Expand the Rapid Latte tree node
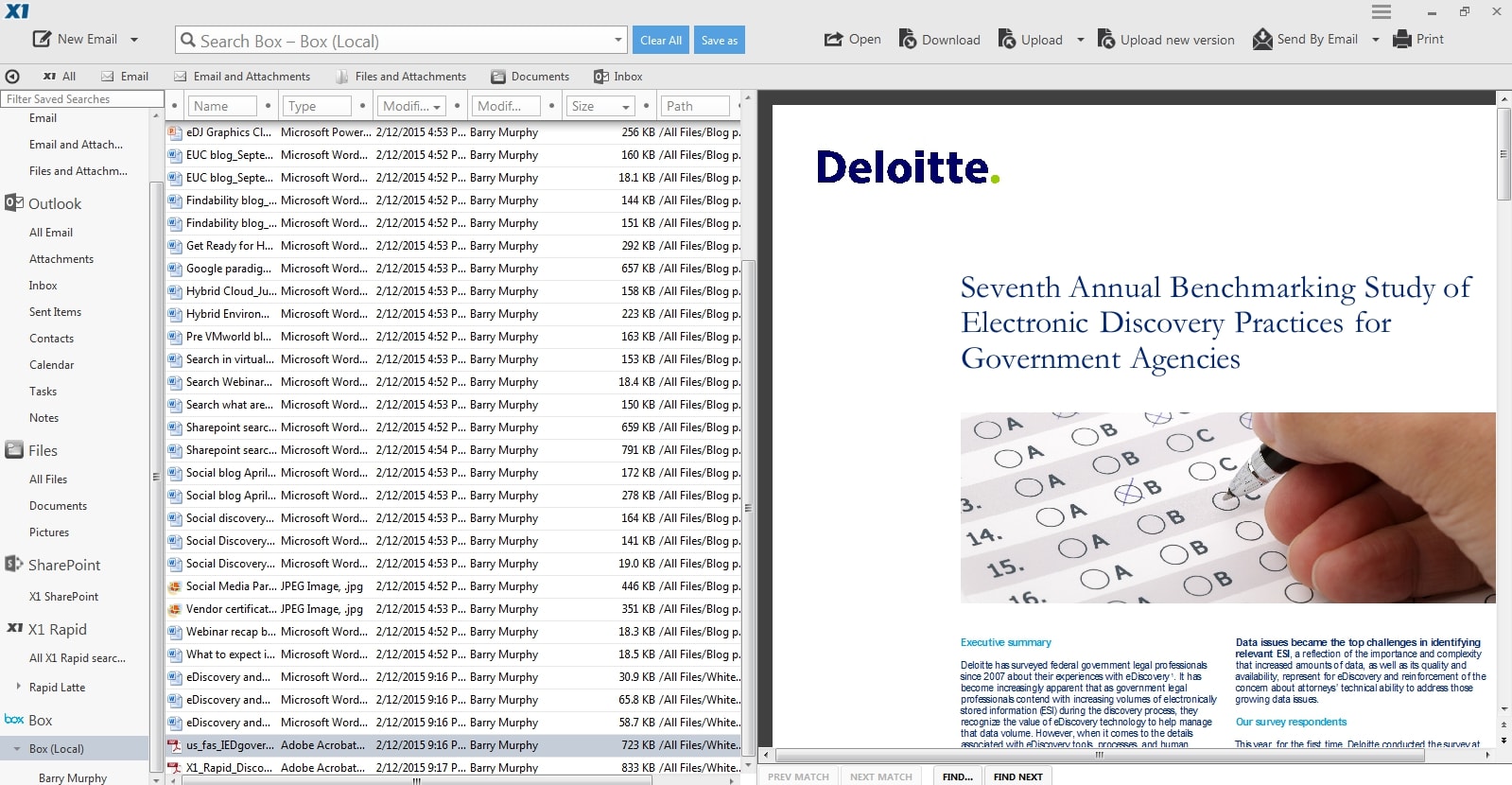 [18, 687]
